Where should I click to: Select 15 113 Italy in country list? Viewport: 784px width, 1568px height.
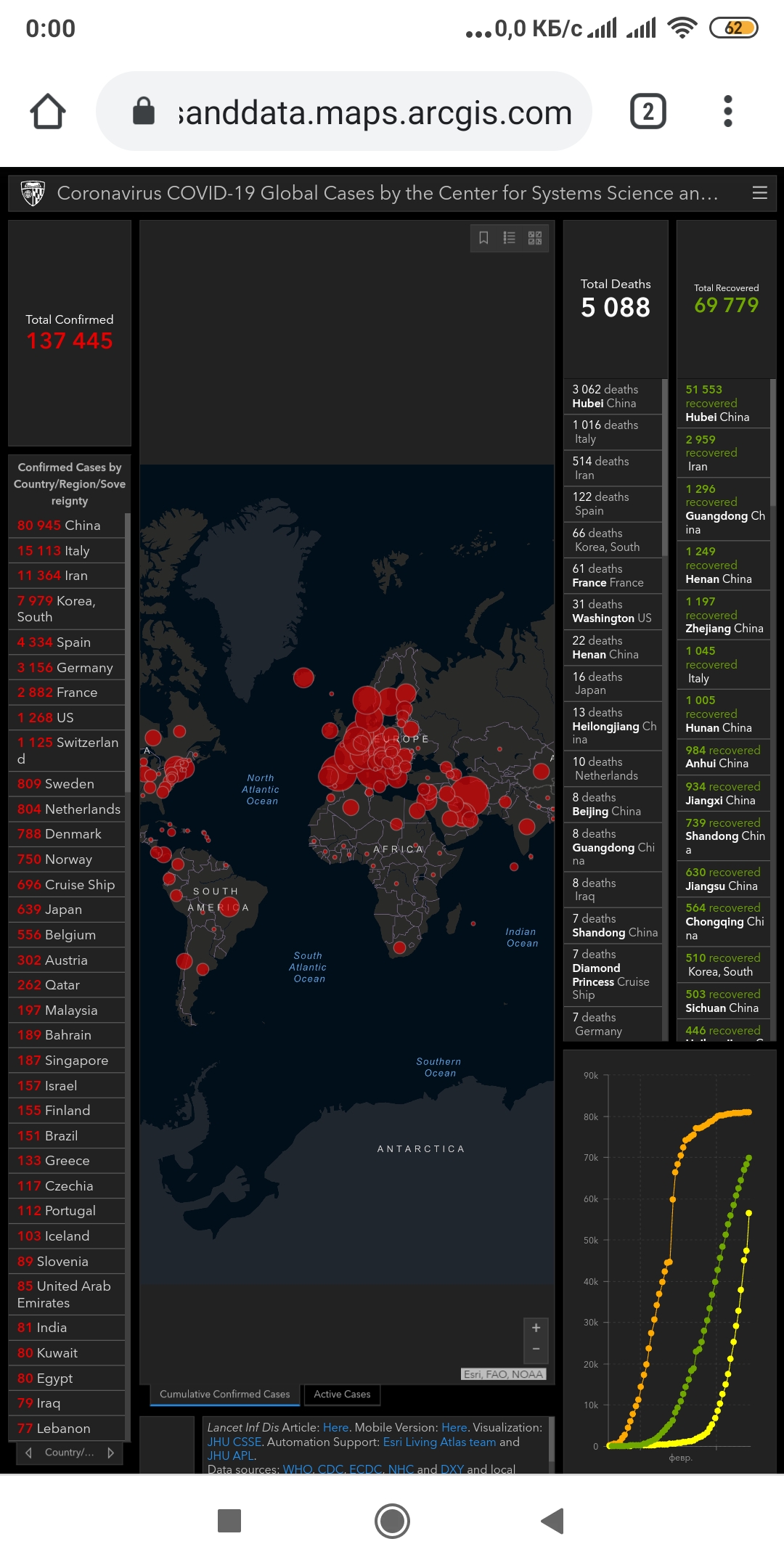[67, 550]
